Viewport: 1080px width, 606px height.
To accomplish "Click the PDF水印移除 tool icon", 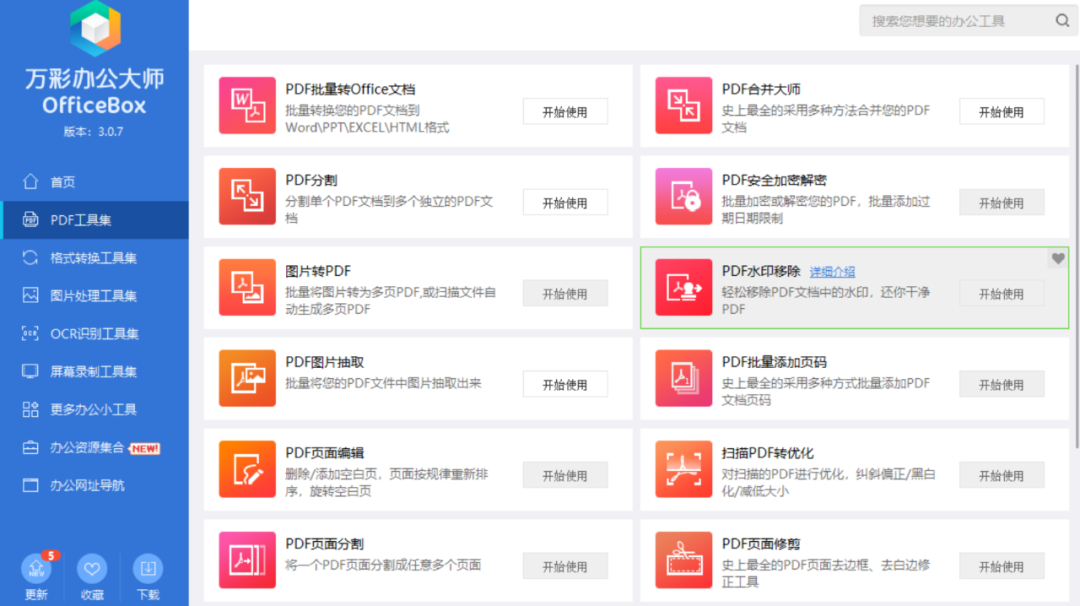I will (683, 287).
